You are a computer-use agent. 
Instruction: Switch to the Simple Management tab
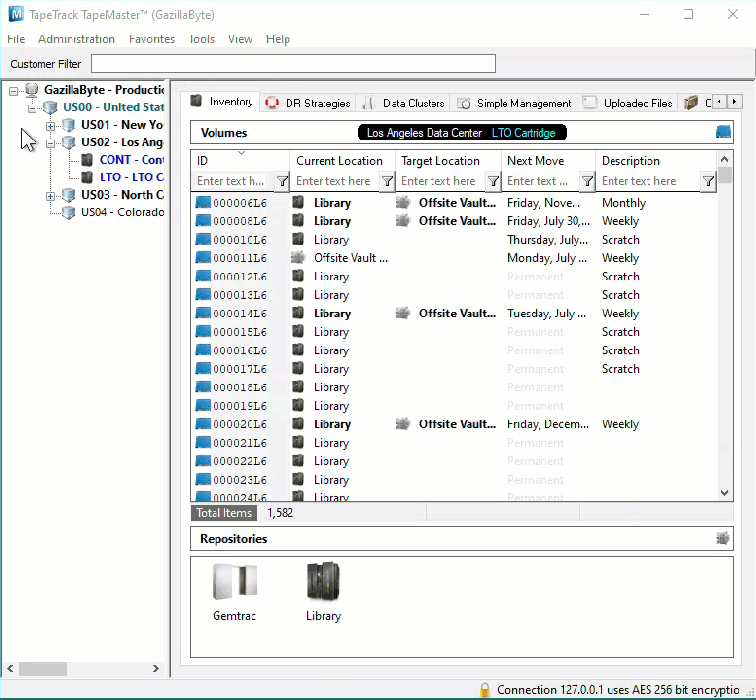click(x=514, y=103)
